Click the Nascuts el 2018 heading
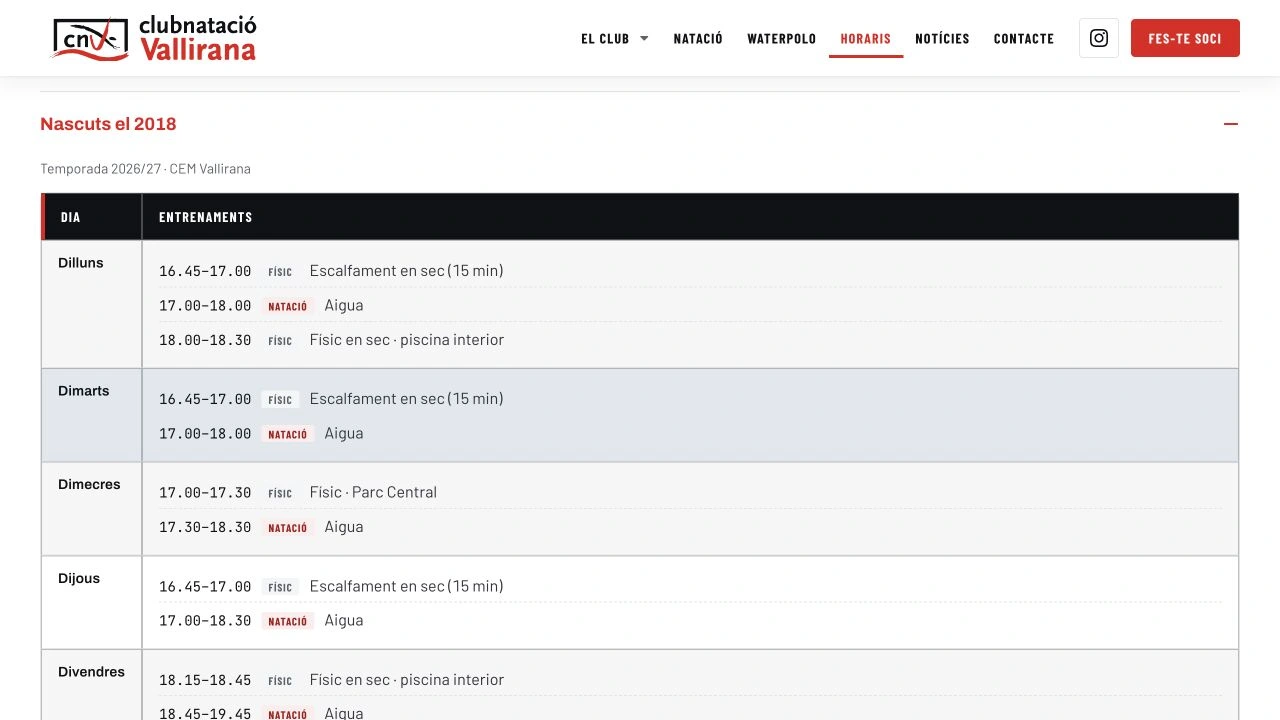 pyautogui.click(x=108, y=124)
